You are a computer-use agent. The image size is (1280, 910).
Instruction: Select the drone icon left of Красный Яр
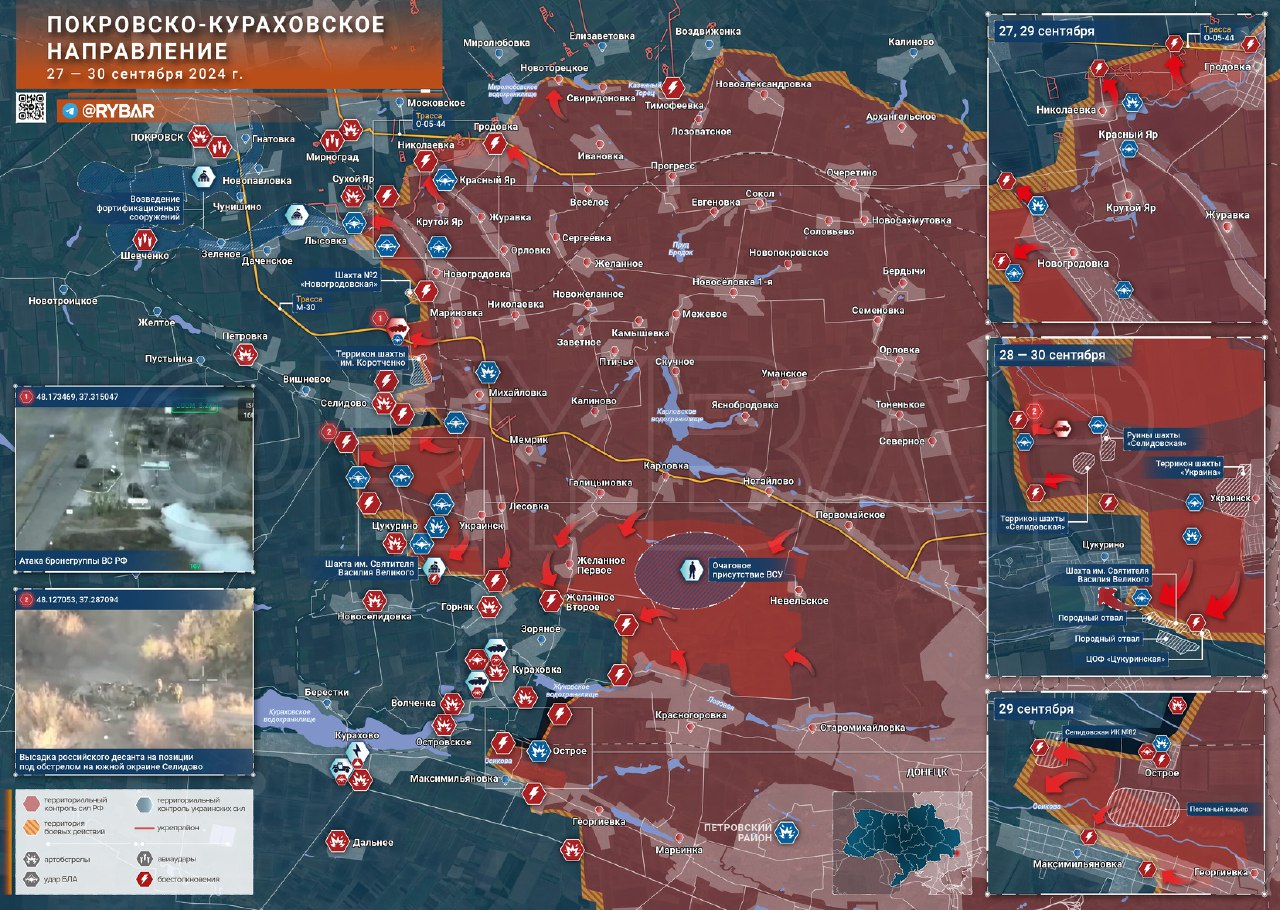pos(445,182)
